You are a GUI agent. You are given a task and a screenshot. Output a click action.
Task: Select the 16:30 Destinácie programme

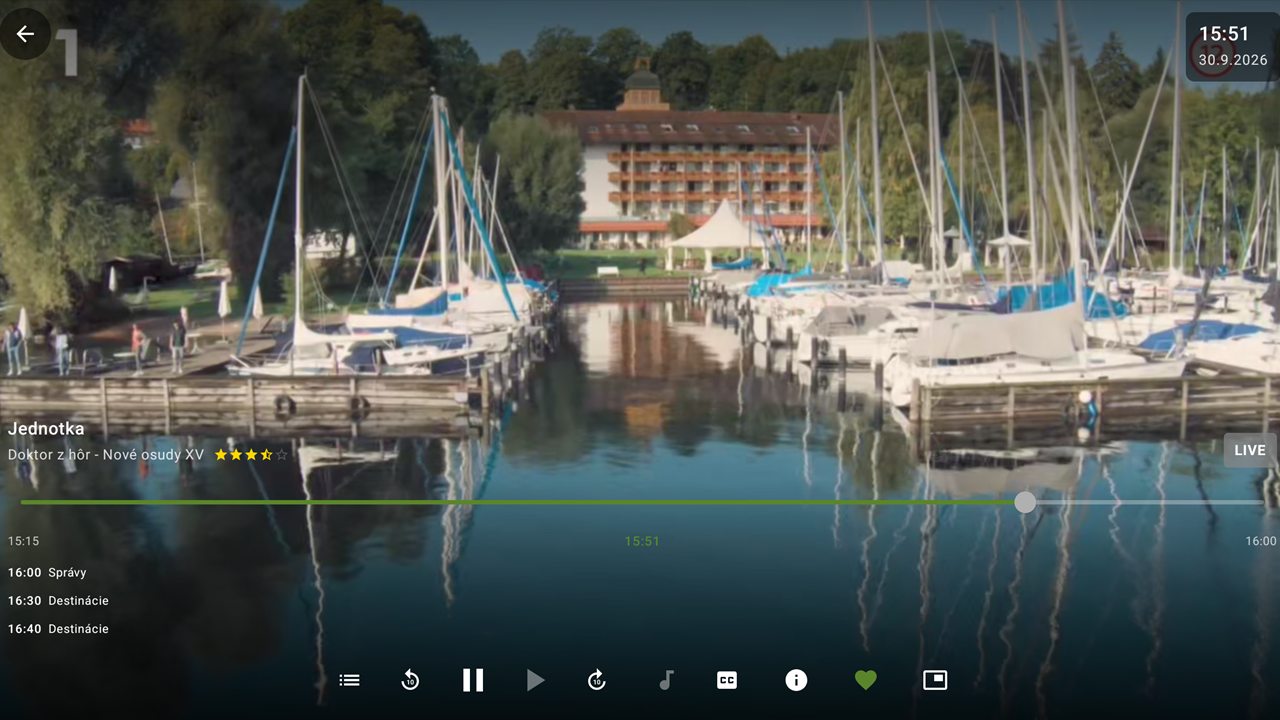pyautogui.click(x=58, y=601)
